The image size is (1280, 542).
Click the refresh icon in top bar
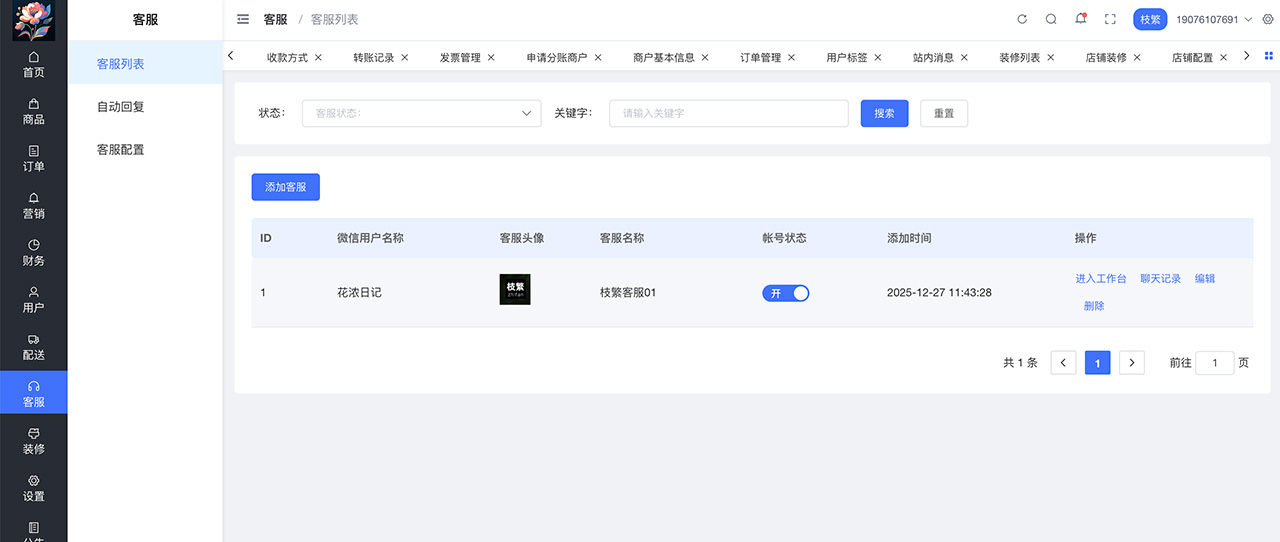1022,19
